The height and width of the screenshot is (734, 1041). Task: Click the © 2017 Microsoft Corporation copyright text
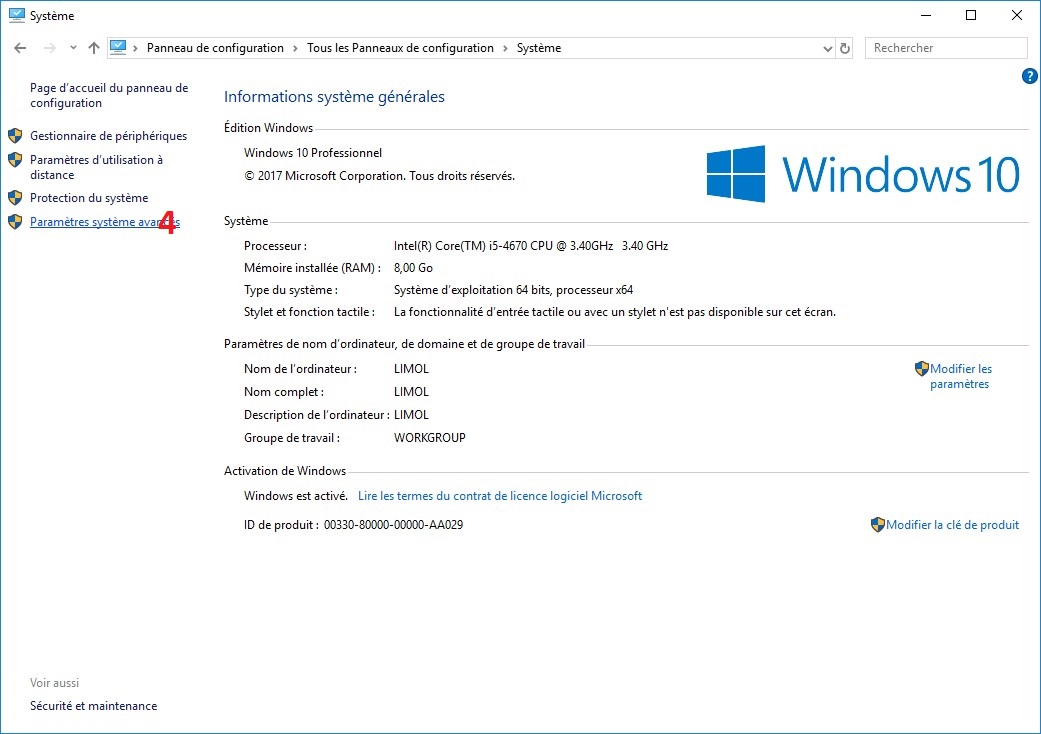tap(379, 176)
